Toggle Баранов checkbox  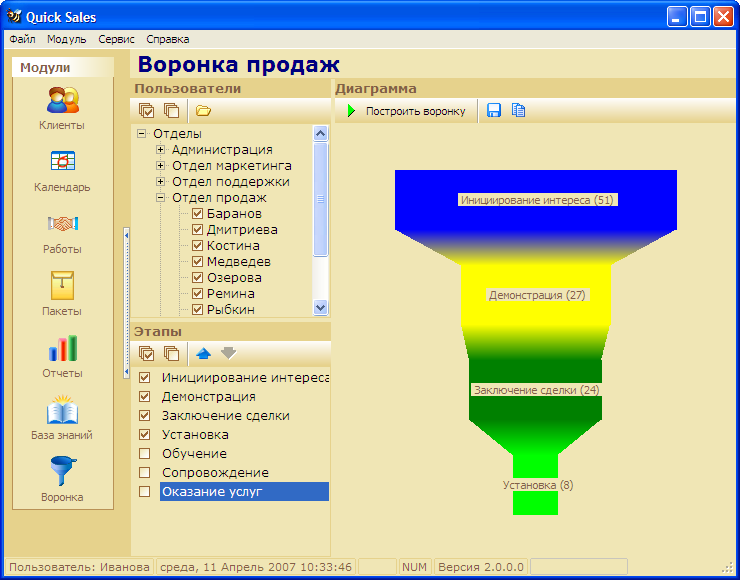[x=197, y=214]
